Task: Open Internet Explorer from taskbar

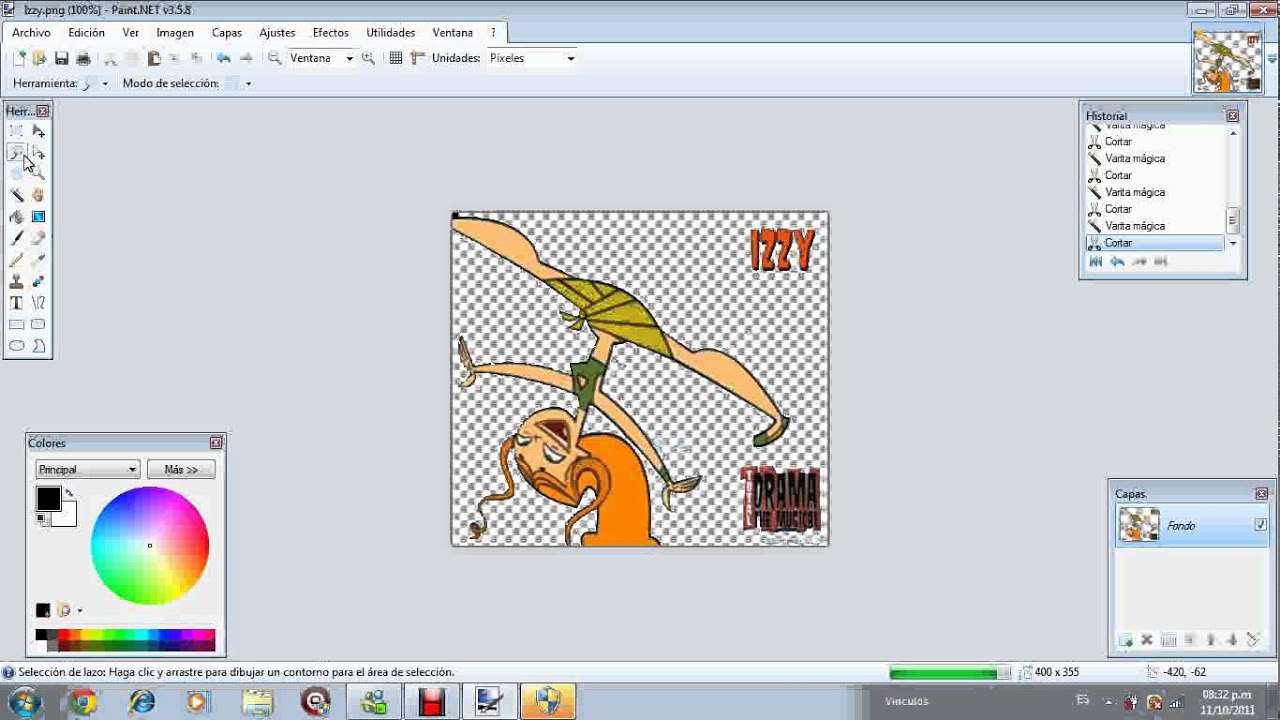Action: pyautogui.click(x=142, y=702)
